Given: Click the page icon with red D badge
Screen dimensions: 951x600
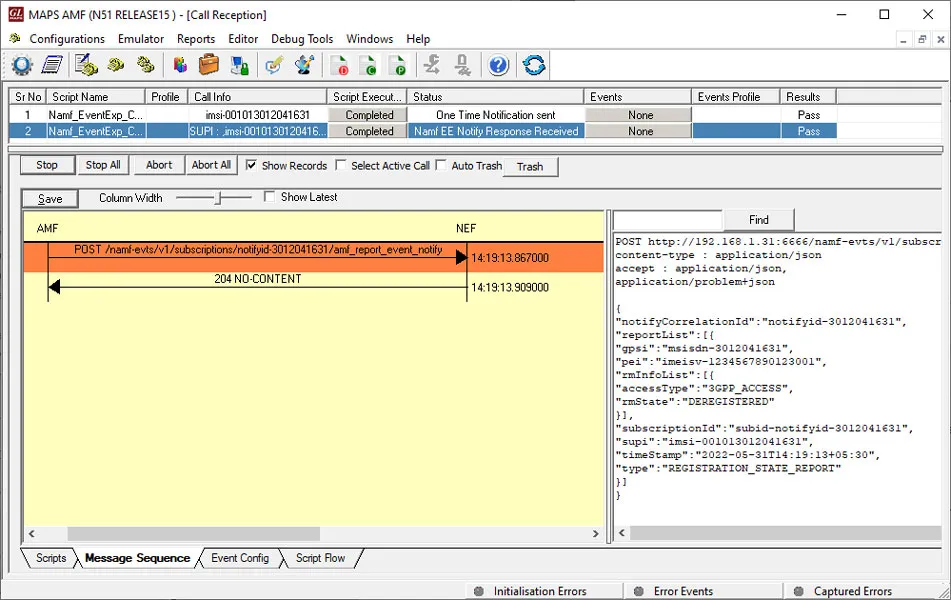Looking at the screenshot, I should (340, 65).
